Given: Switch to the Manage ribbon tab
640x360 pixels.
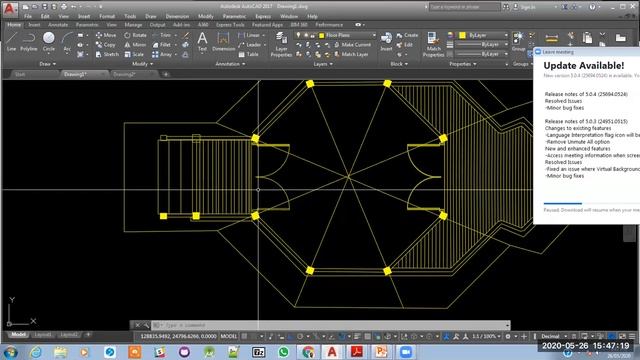Looking at the screenshot, I should pyautogui.click(x=133, y=25).
